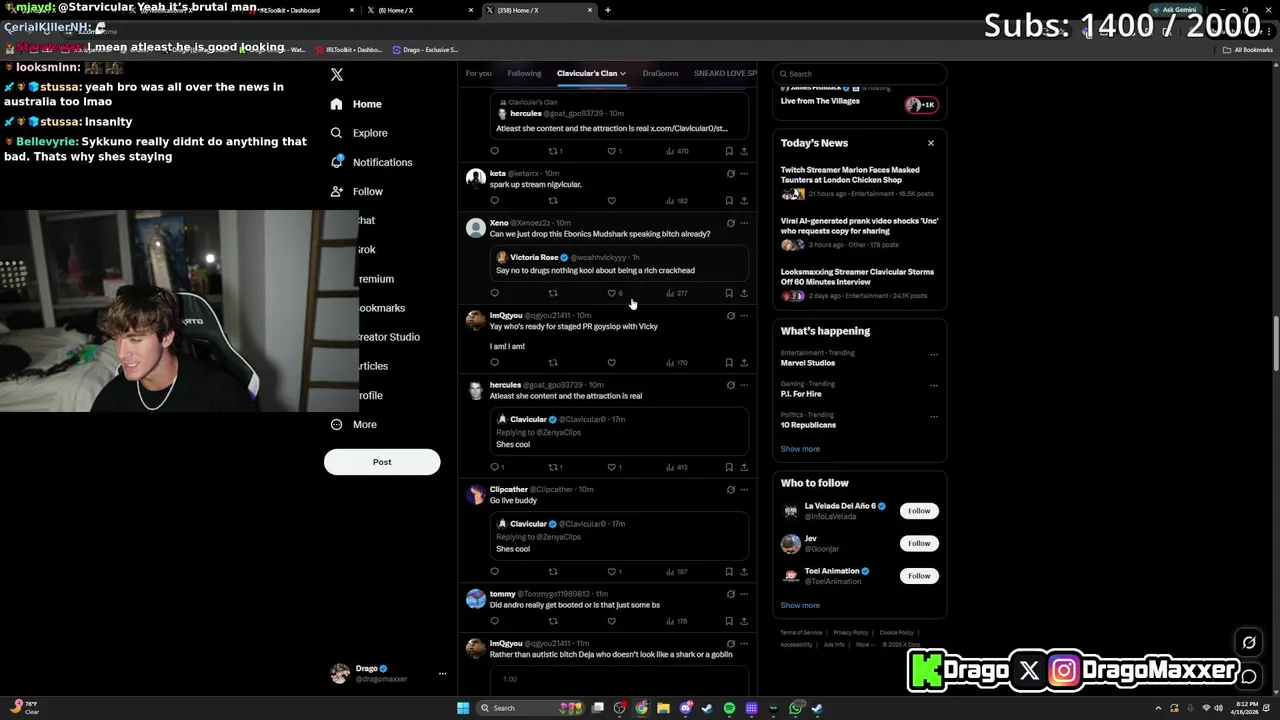This screenshot has height=720, width=1280.
Task: Follow the Jev account
Action: point(919,543)
